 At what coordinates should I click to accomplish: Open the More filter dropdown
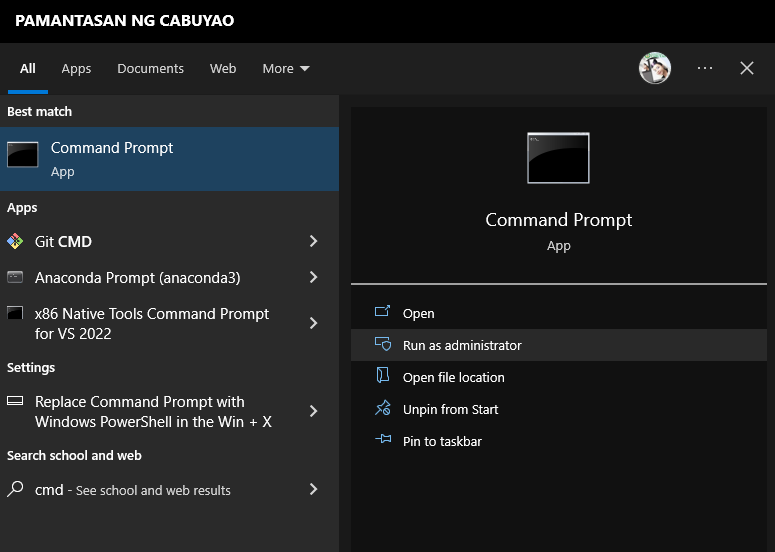pyautogui.click(x=286, y=69)
